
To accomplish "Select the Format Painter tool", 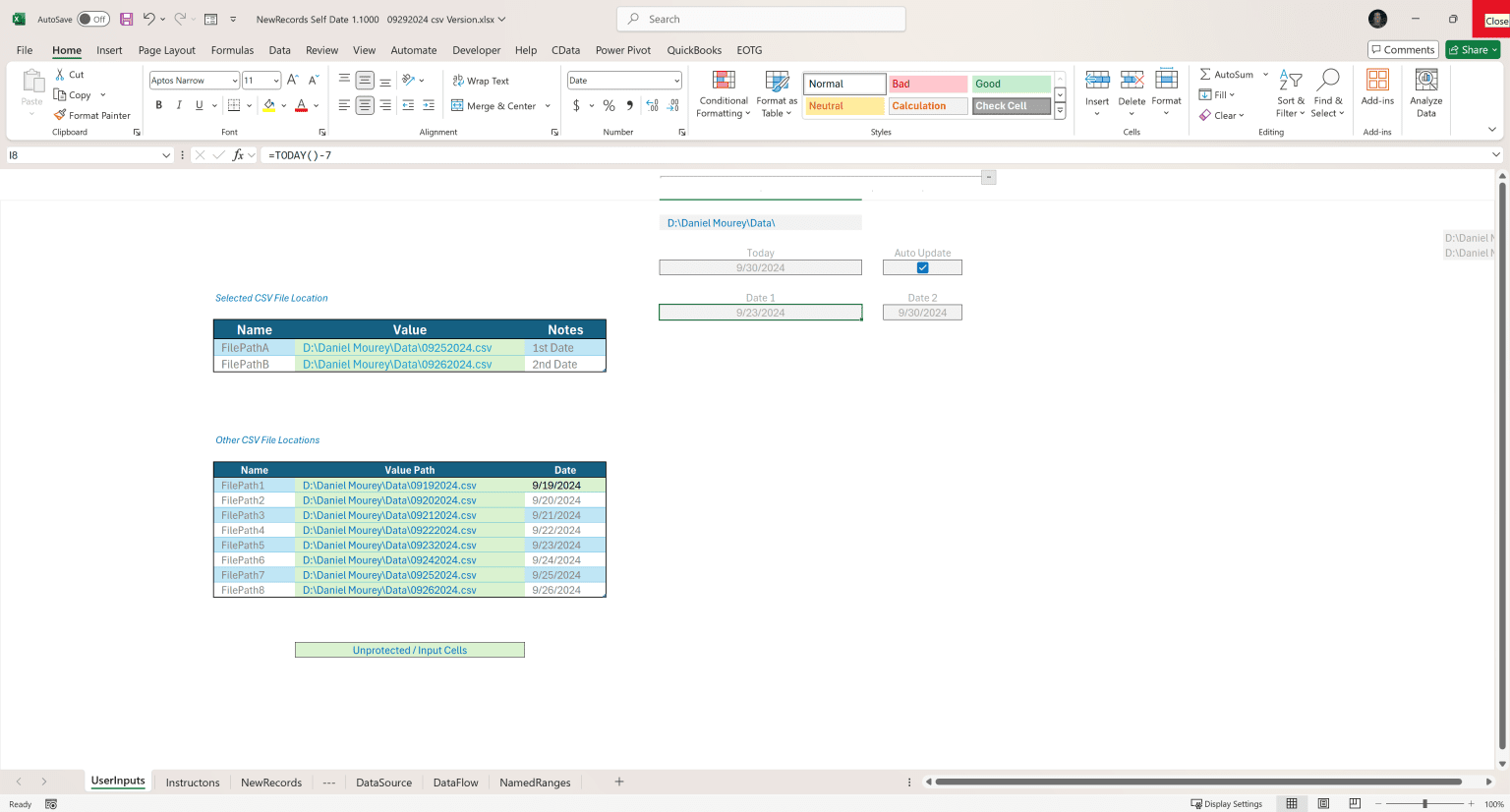I will (x=91, y=115).
